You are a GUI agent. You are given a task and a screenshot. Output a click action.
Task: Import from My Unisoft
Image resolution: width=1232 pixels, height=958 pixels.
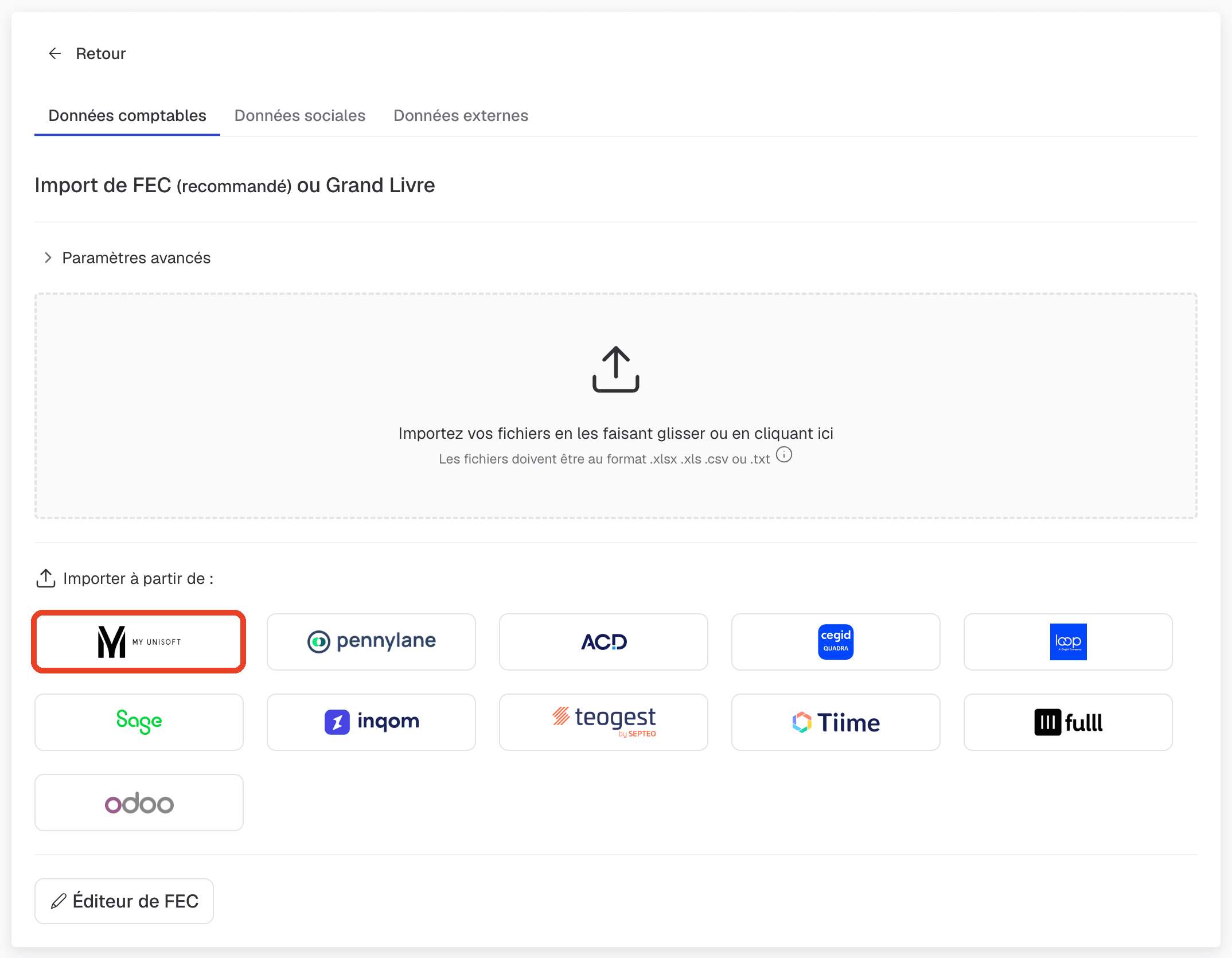click(139, 642)
